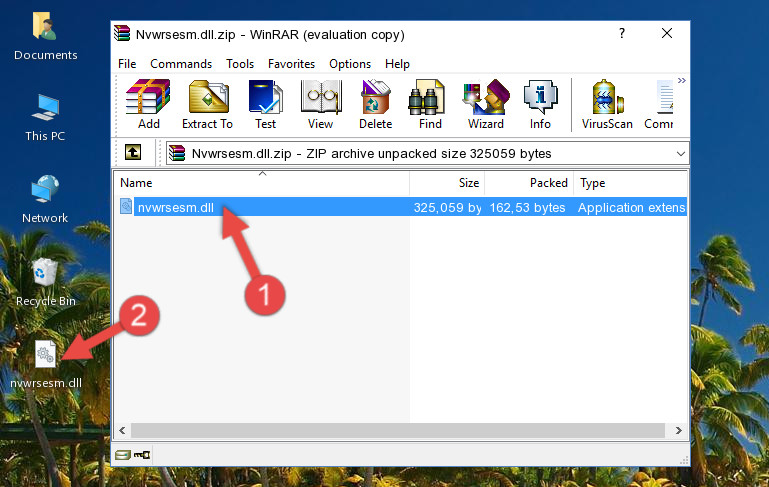Close the WinRAR window
The width and height of the screenshot is (769, 487).
click(x=666, y=33)
